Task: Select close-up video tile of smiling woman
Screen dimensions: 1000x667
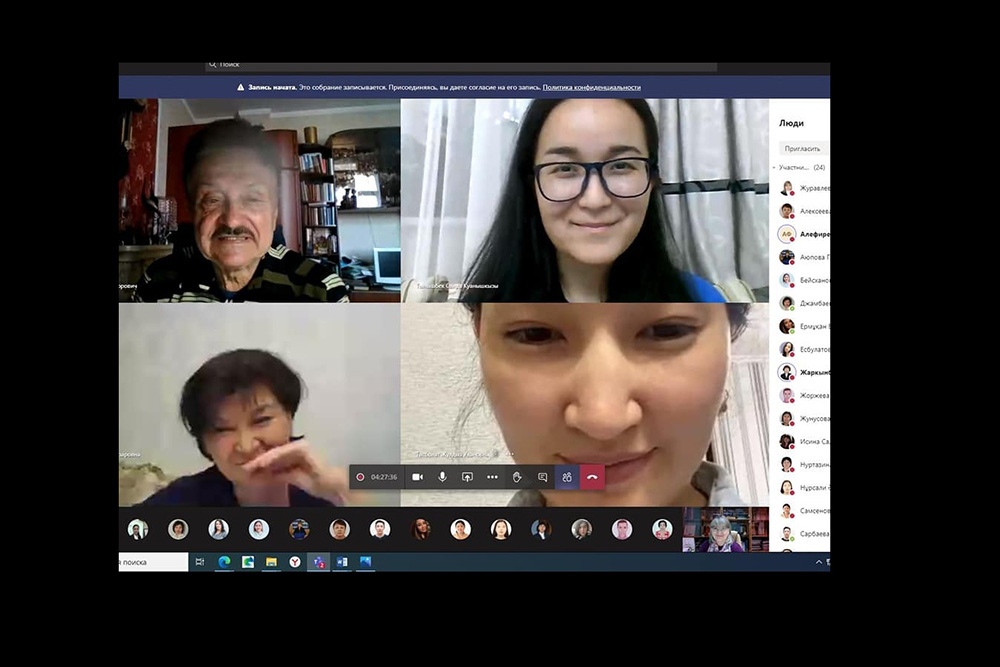Action: tap(585, 405)
